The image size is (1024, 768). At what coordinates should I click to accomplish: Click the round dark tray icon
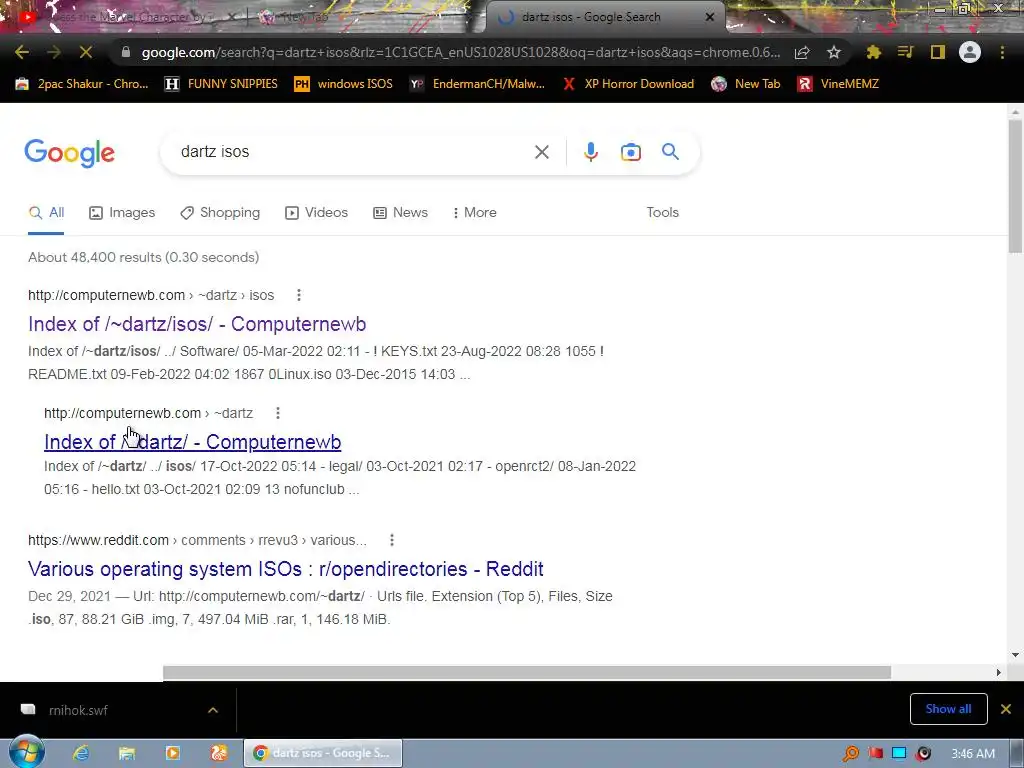pos(923,754)
